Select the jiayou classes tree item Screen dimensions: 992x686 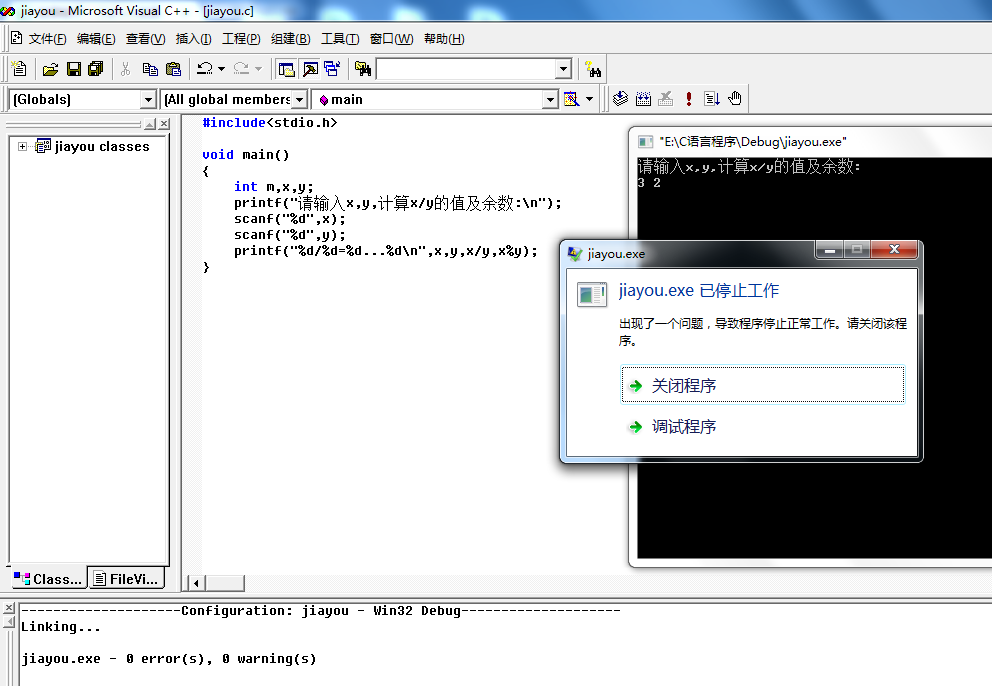[x=102, y=146]
